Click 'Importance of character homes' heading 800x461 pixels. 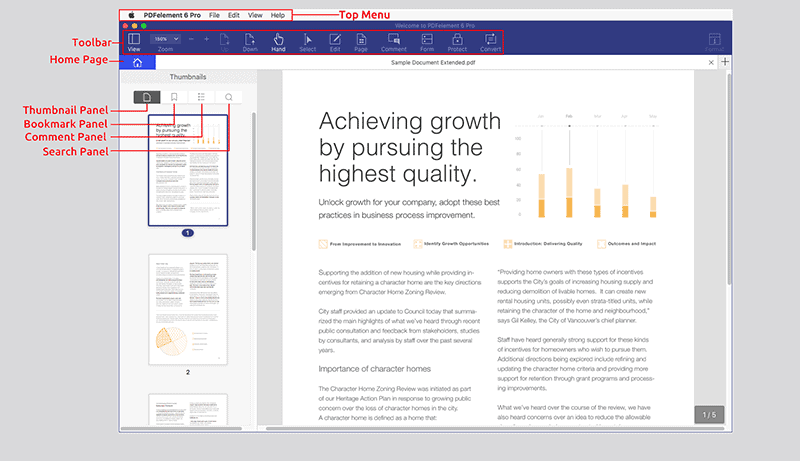[x=374, y=369]
